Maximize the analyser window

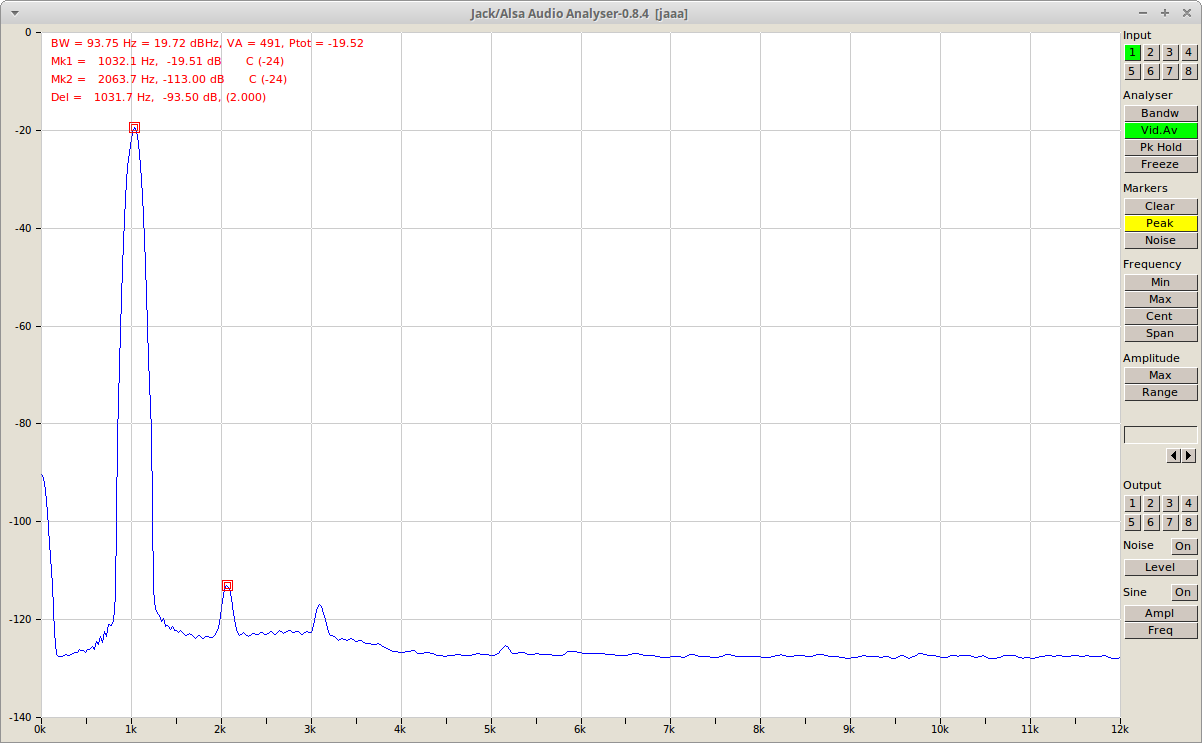(1165, 12)
